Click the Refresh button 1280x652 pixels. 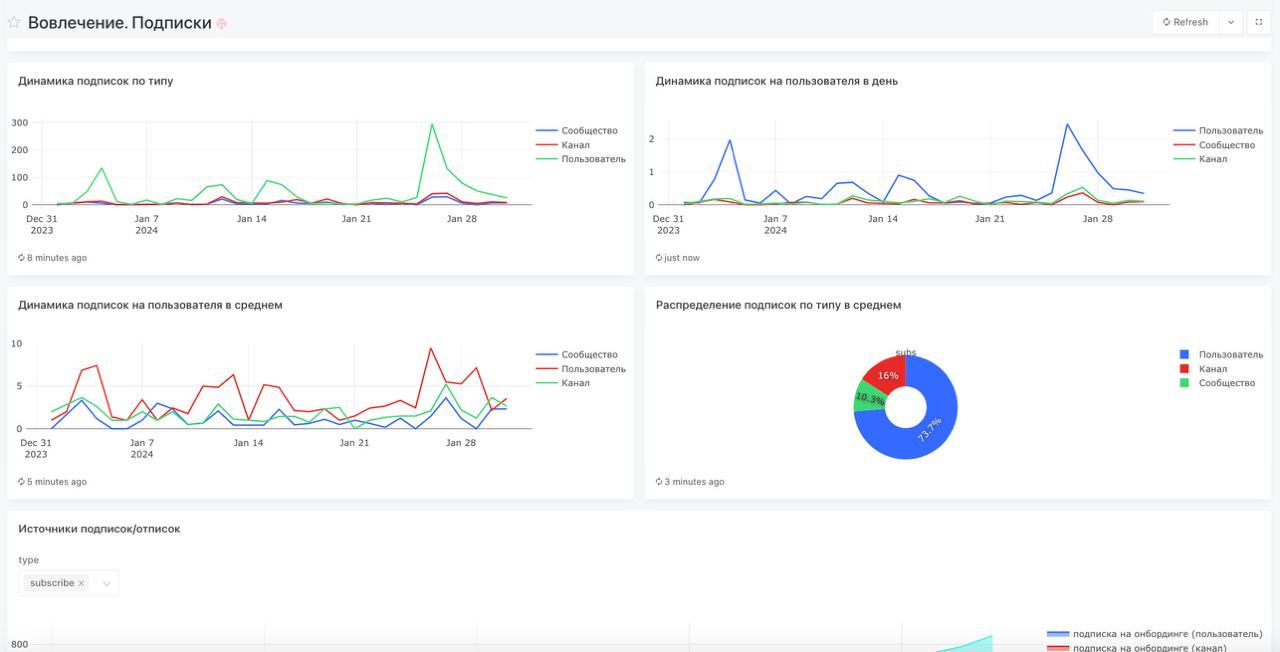click(x=1185, y=22)
